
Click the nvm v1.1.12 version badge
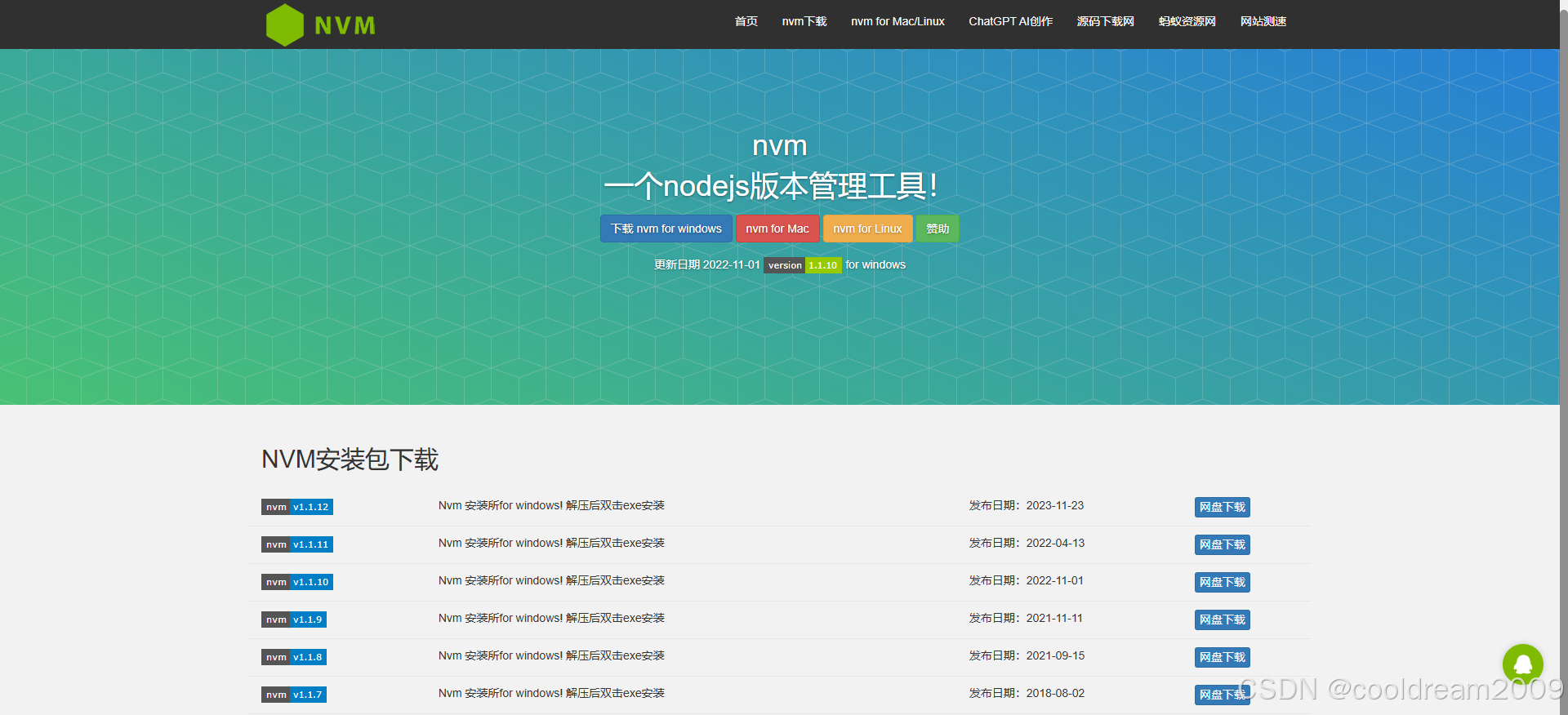pyautogui.click(x=297, y=507)
